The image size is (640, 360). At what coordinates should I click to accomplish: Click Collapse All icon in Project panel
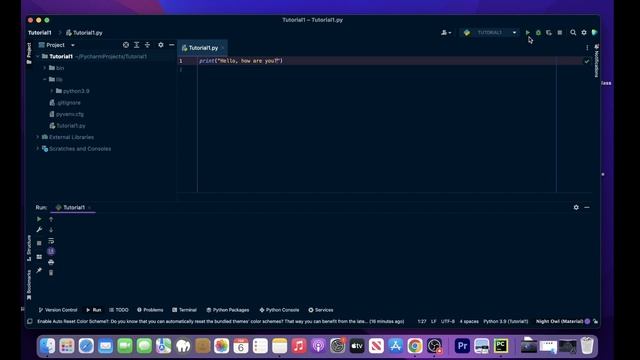[147, 45]
